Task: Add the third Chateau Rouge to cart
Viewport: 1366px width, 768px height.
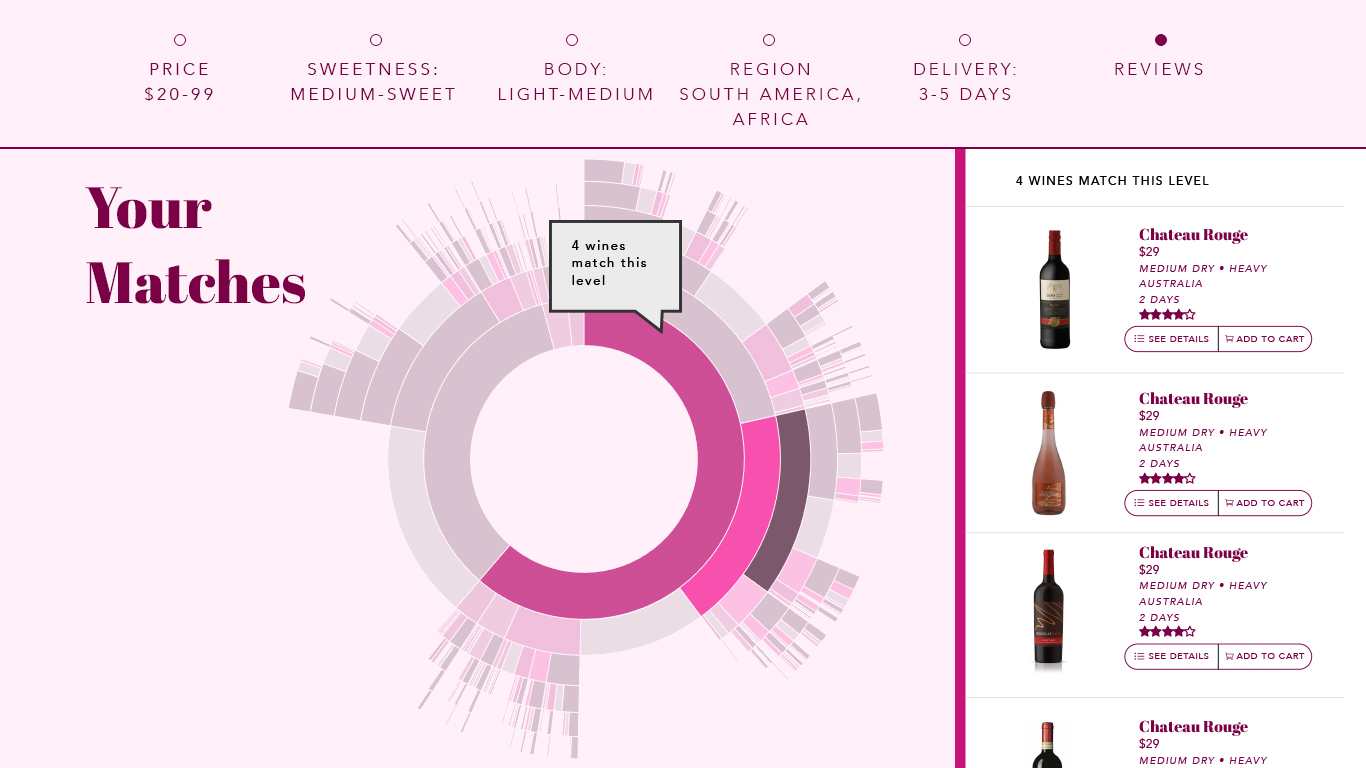Action: 1265,656
